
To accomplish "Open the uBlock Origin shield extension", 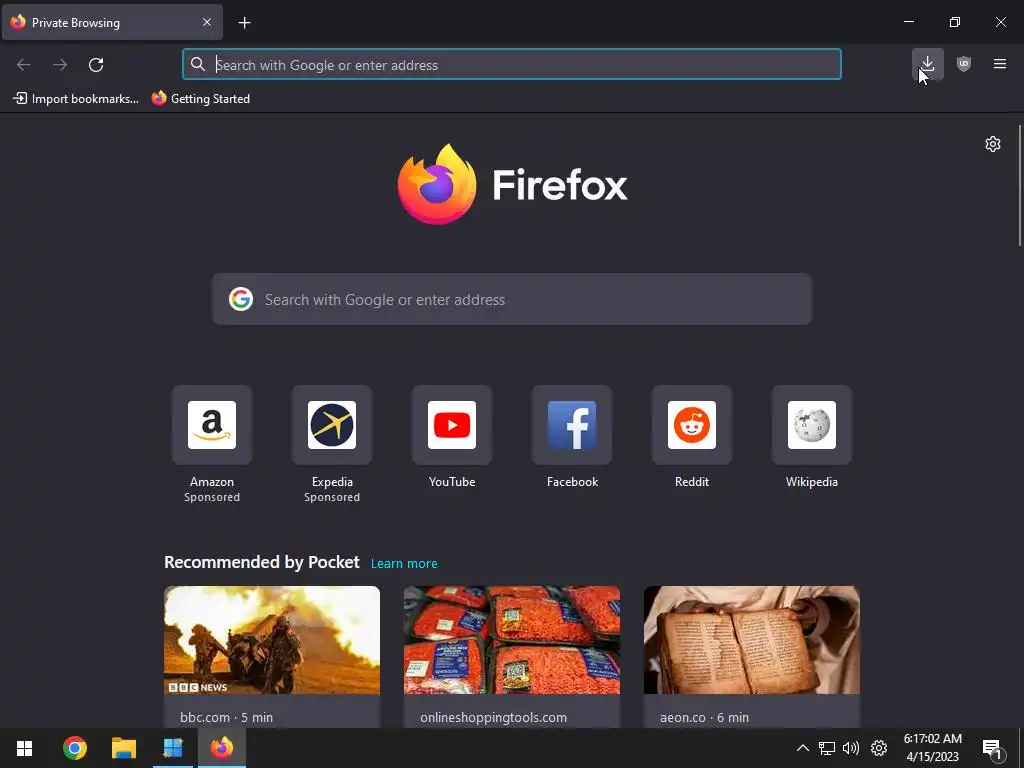I will tap(964, 64).
